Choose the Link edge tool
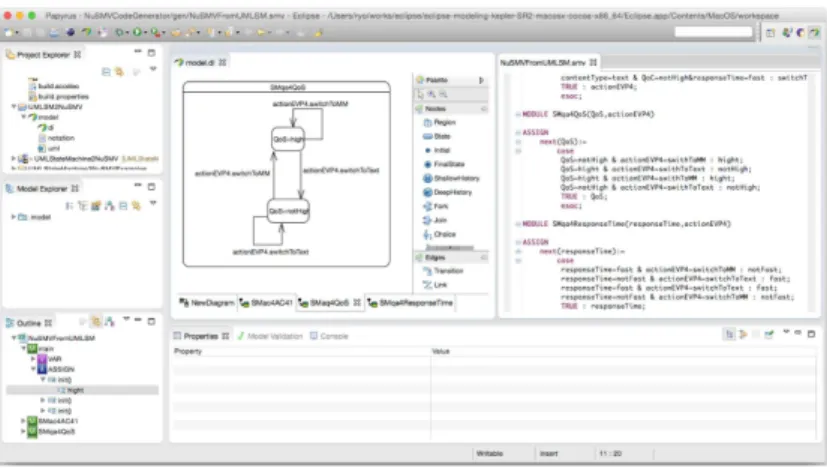Image resolution: width=827 pixels, height=471 pixels. 435,285
